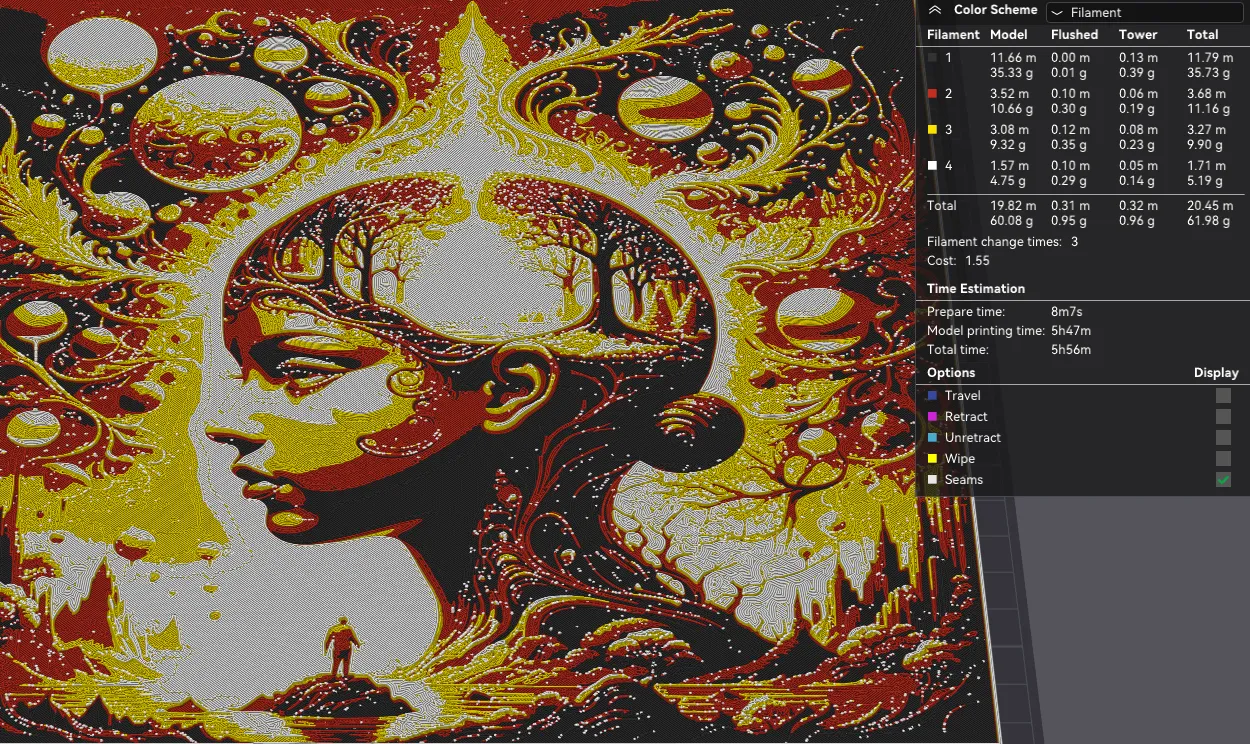This screenshot has width=1250, height=744.
Task: Click the Model printing time 5h47m value
Action: [1071, 331]
